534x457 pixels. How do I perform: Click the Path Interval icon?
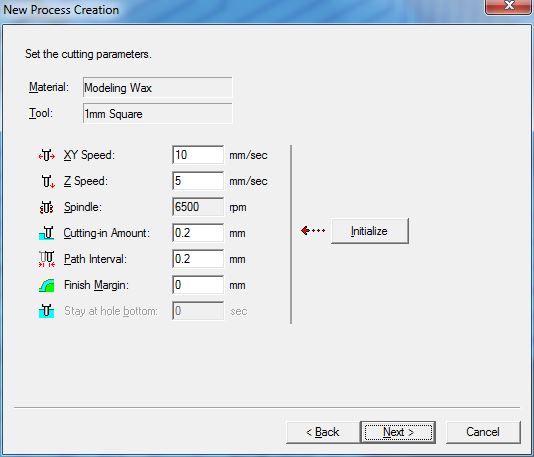click(47, 259)
